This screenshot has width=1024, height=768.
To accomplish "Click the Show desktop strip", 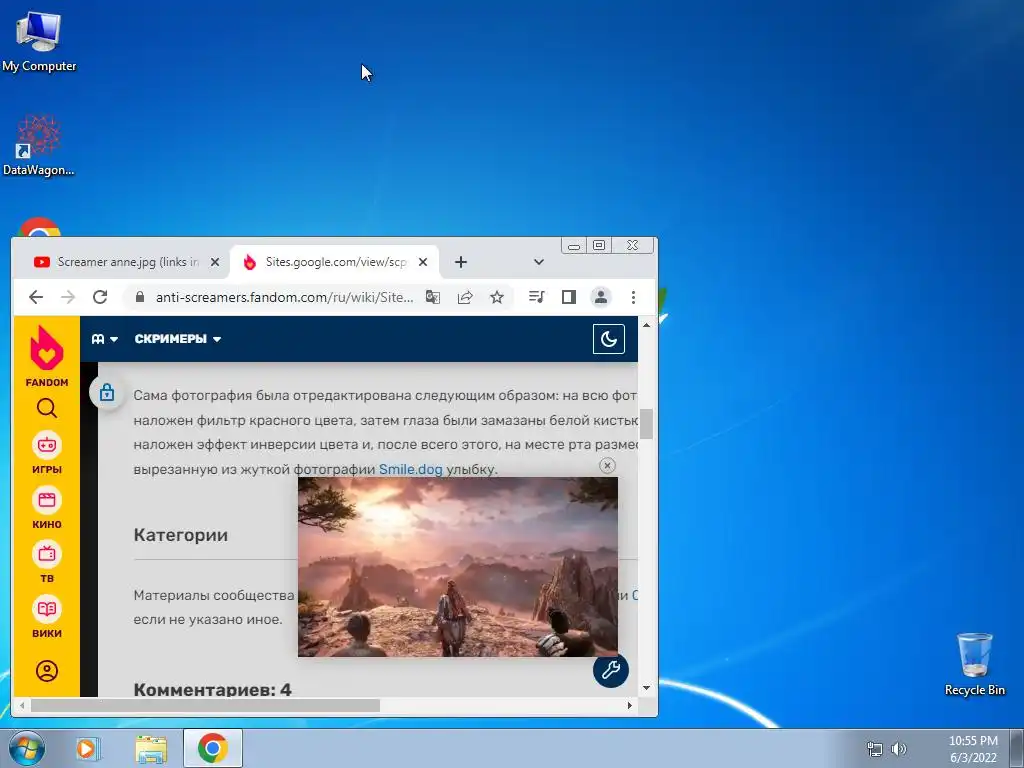I will tap(1016, 748).
